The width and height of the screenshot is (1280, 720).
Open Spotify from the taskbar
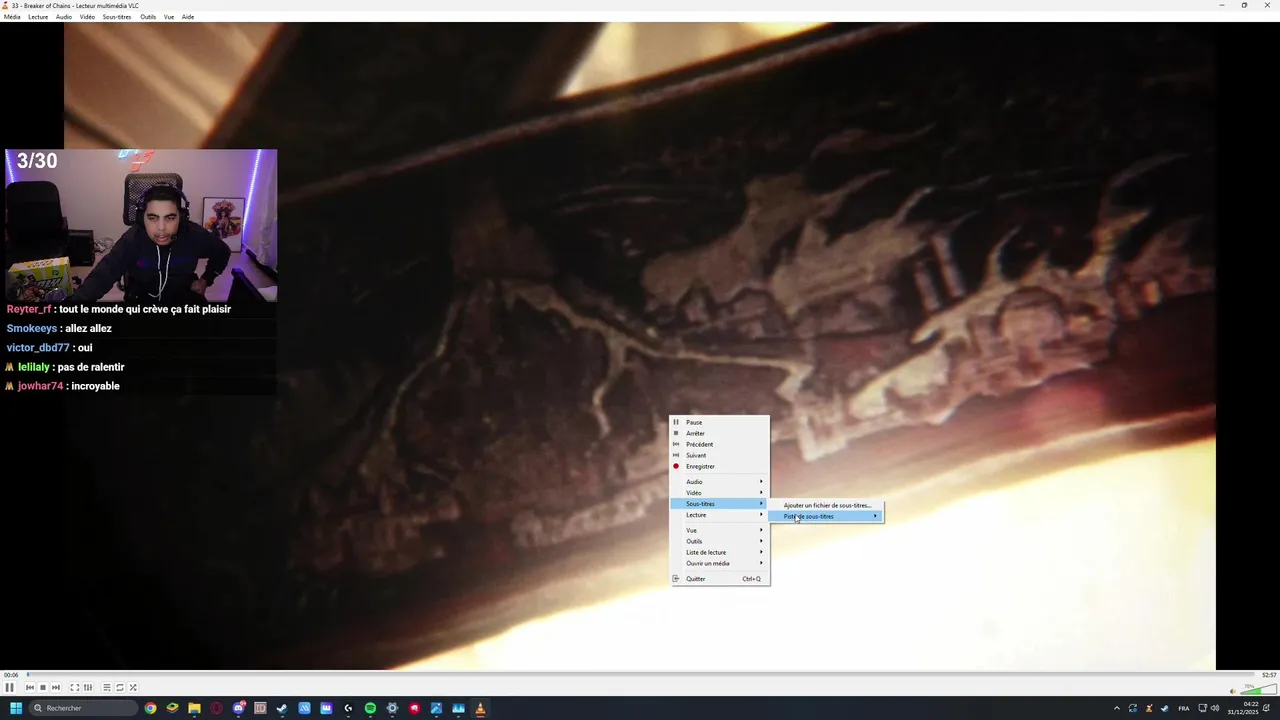click(370, 708)
